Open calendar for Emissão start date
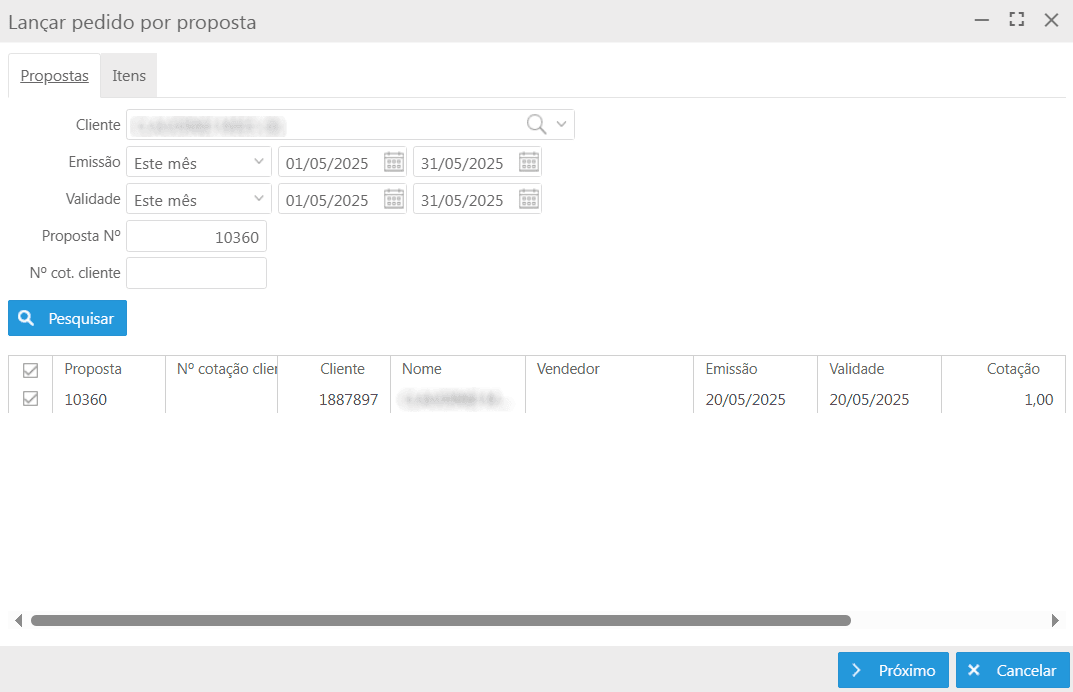Image resolution: width=1073 pixels, height=692 pixels. [394, 163]
